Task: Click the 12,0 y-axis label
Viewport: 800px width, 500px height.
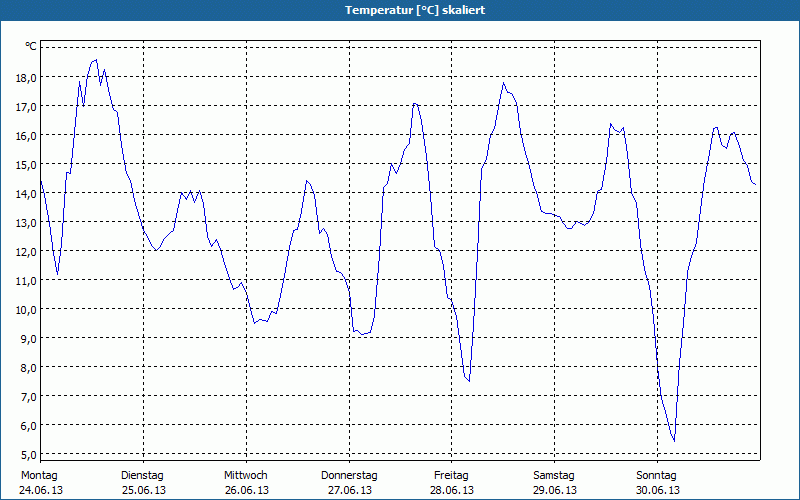Action: tap(27, 252)
